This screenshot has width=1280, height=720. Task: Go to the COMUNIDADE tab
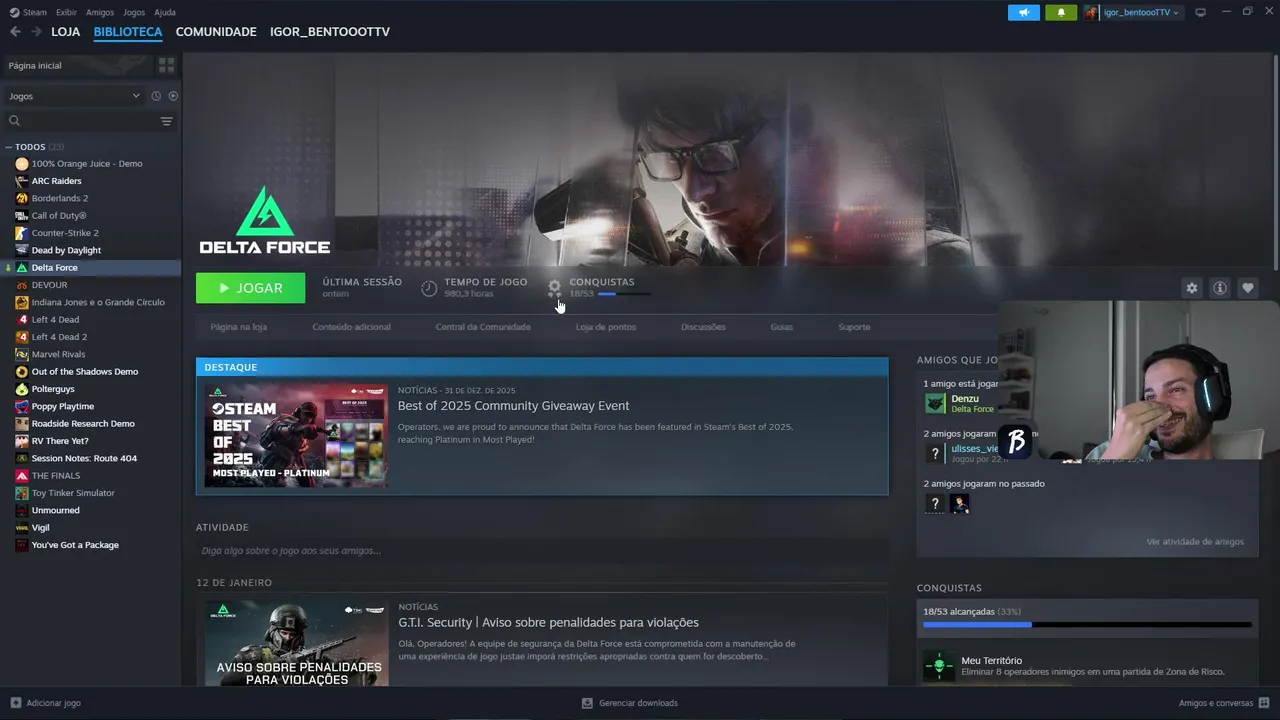click(x=216, y=32)
